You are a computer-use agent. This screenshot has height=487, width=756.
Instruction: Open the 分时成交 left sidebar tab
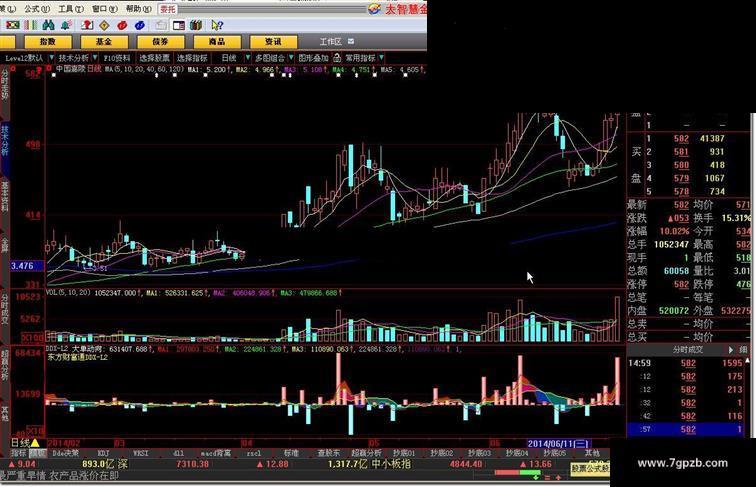click(x=5, y=309)
